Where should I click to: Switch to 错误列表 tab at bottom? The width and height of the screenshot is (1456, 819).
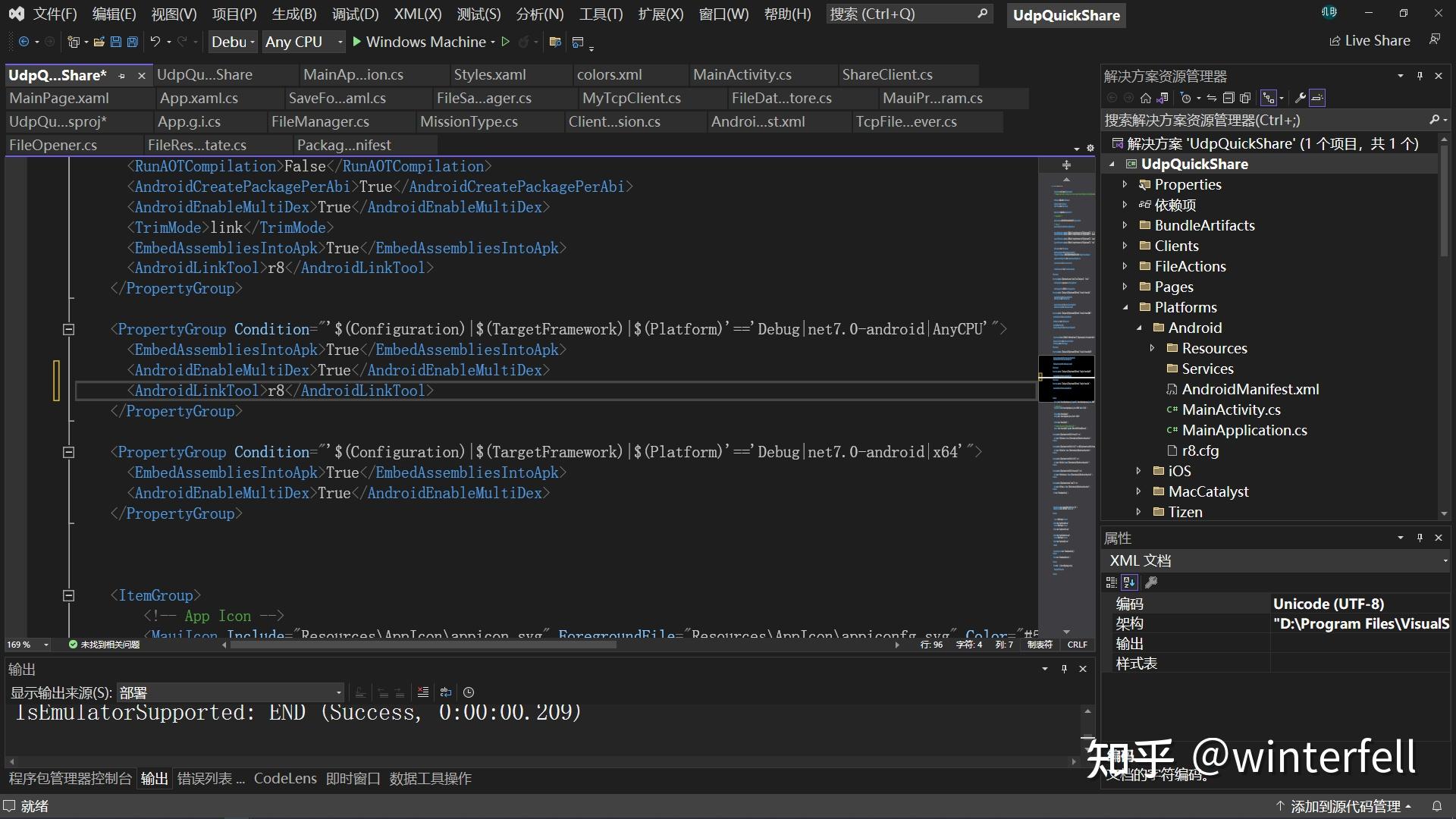click(x=211, y=779)
